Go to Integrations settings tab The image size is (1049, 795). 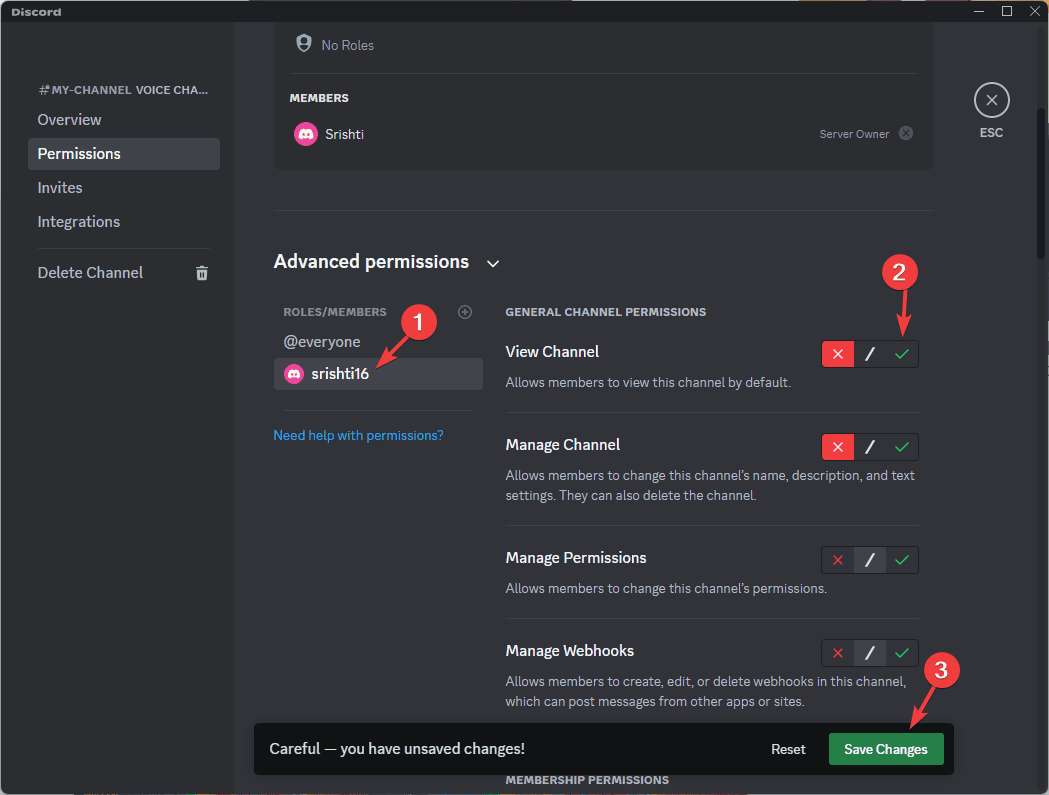click(x=124, y=222)
